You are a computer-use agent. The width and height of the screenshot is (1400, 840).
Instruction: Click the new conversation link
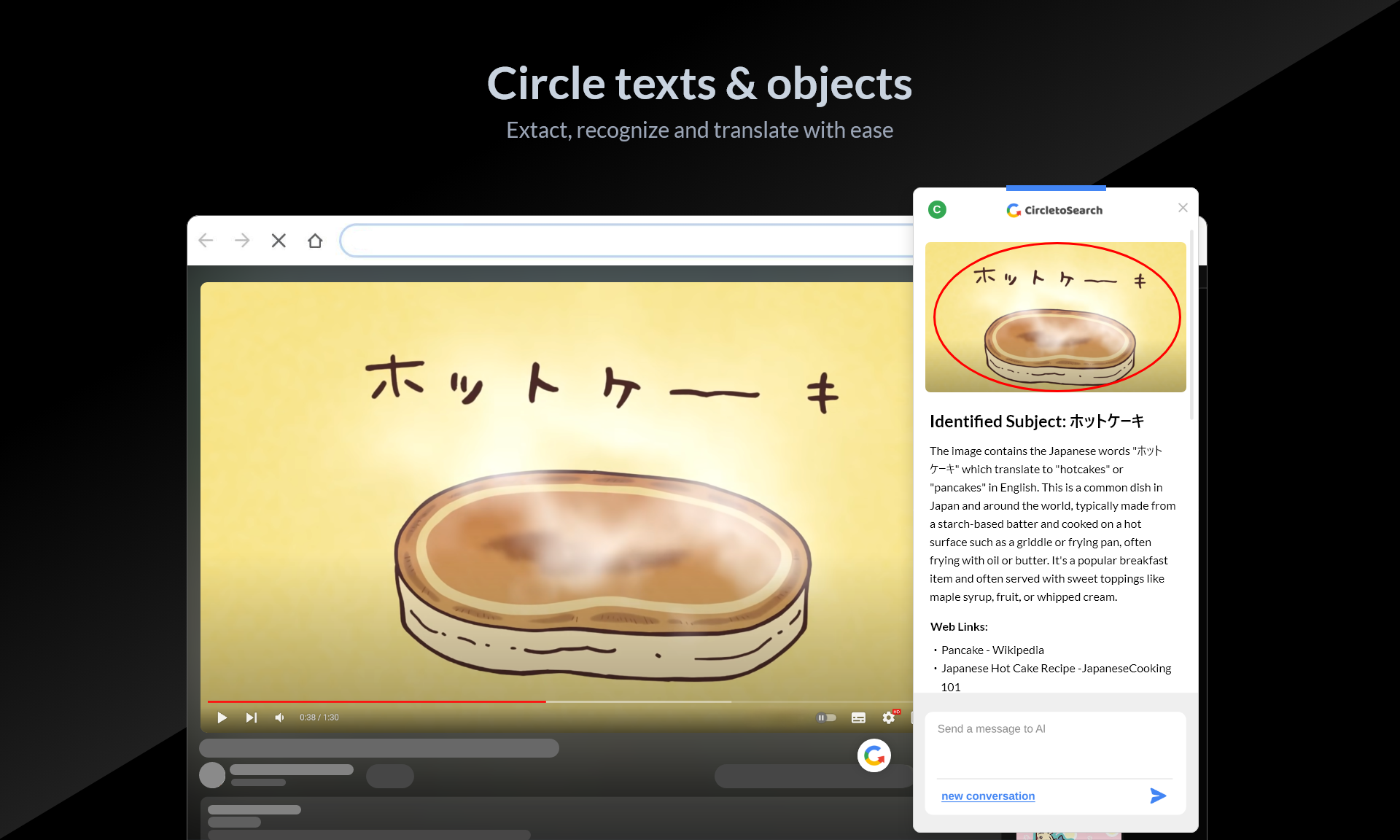pos(988,796)
